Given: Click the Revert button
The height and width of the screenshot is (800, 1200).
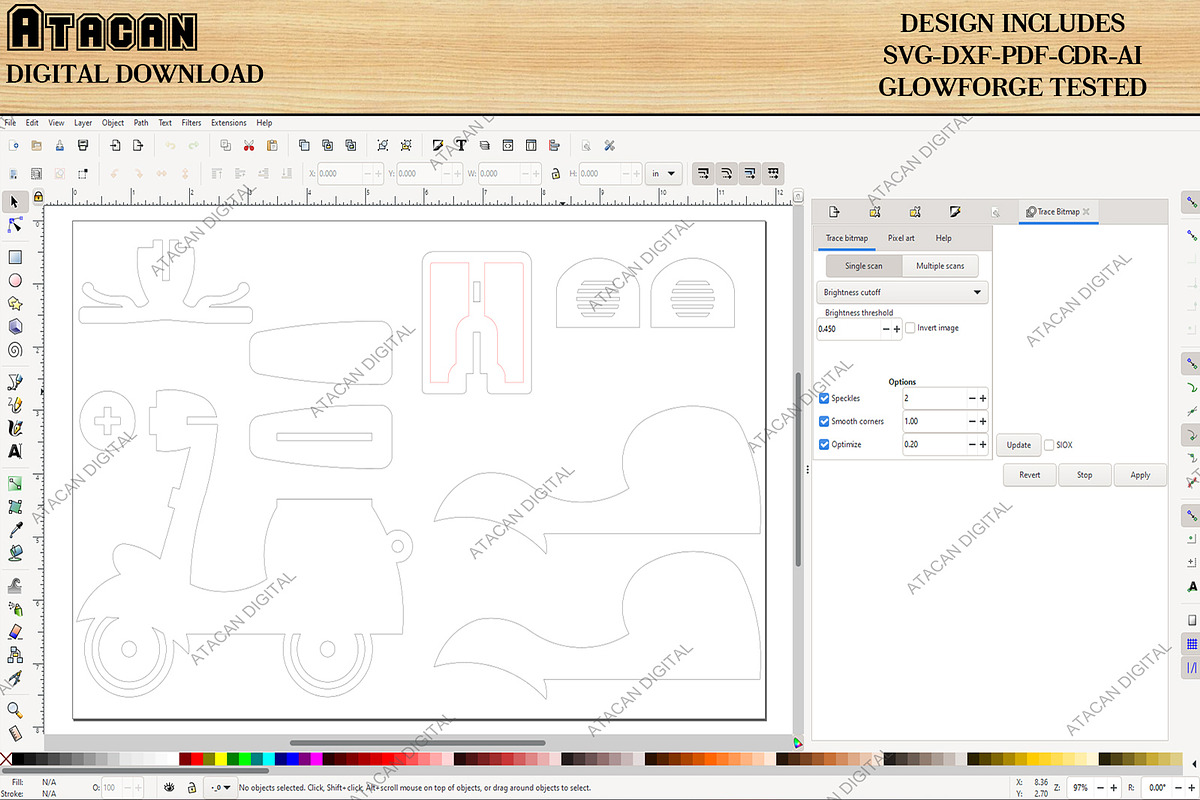Looking at the screenshot, I should click(1030, 475).
